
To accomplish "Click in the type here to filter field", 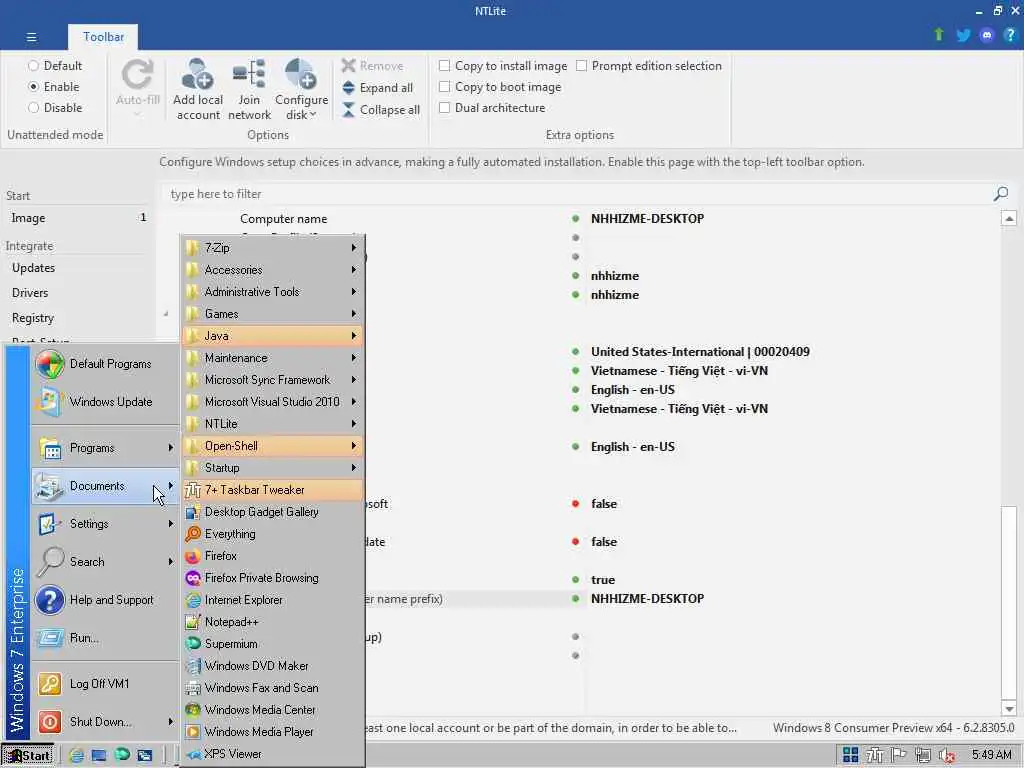I will (x=575, y=194).
